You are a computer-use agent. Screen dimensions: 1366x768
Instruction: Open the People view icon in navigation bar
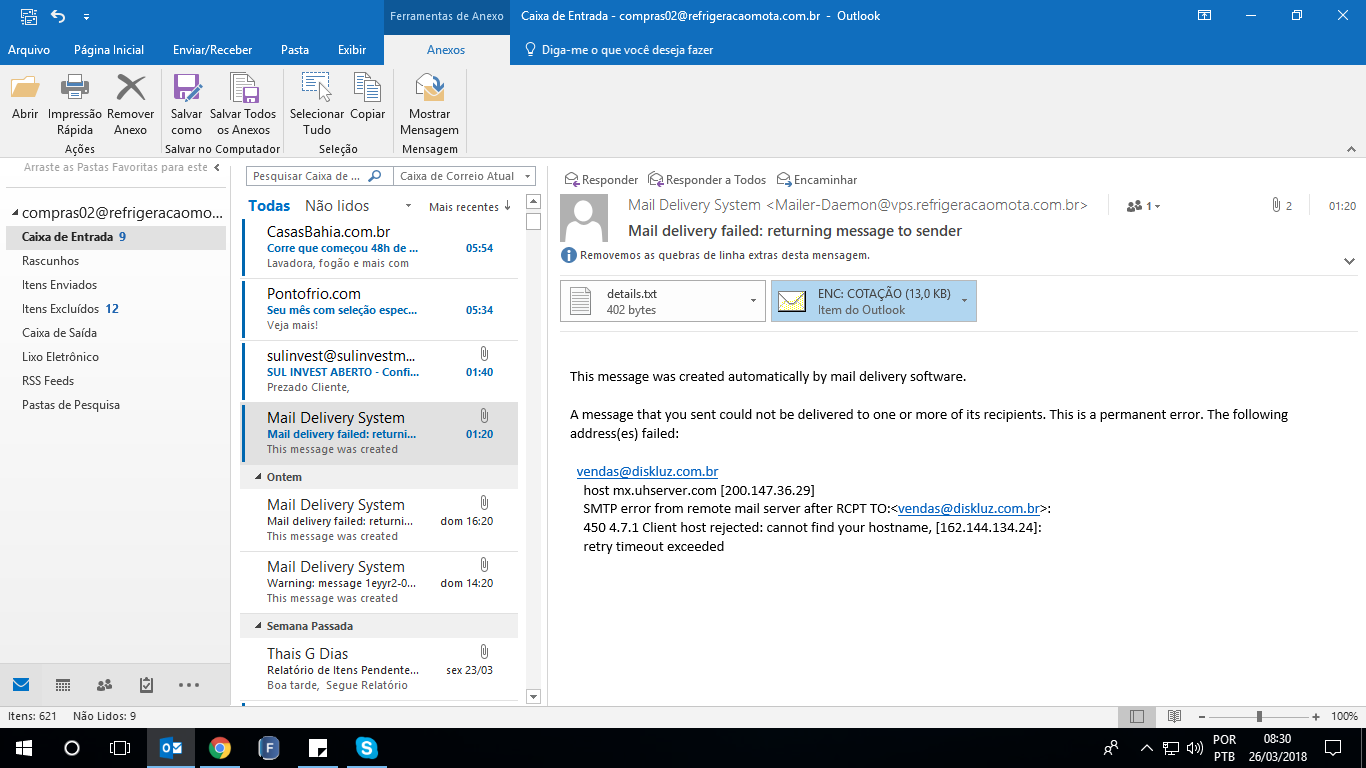[x=104, y=685]
